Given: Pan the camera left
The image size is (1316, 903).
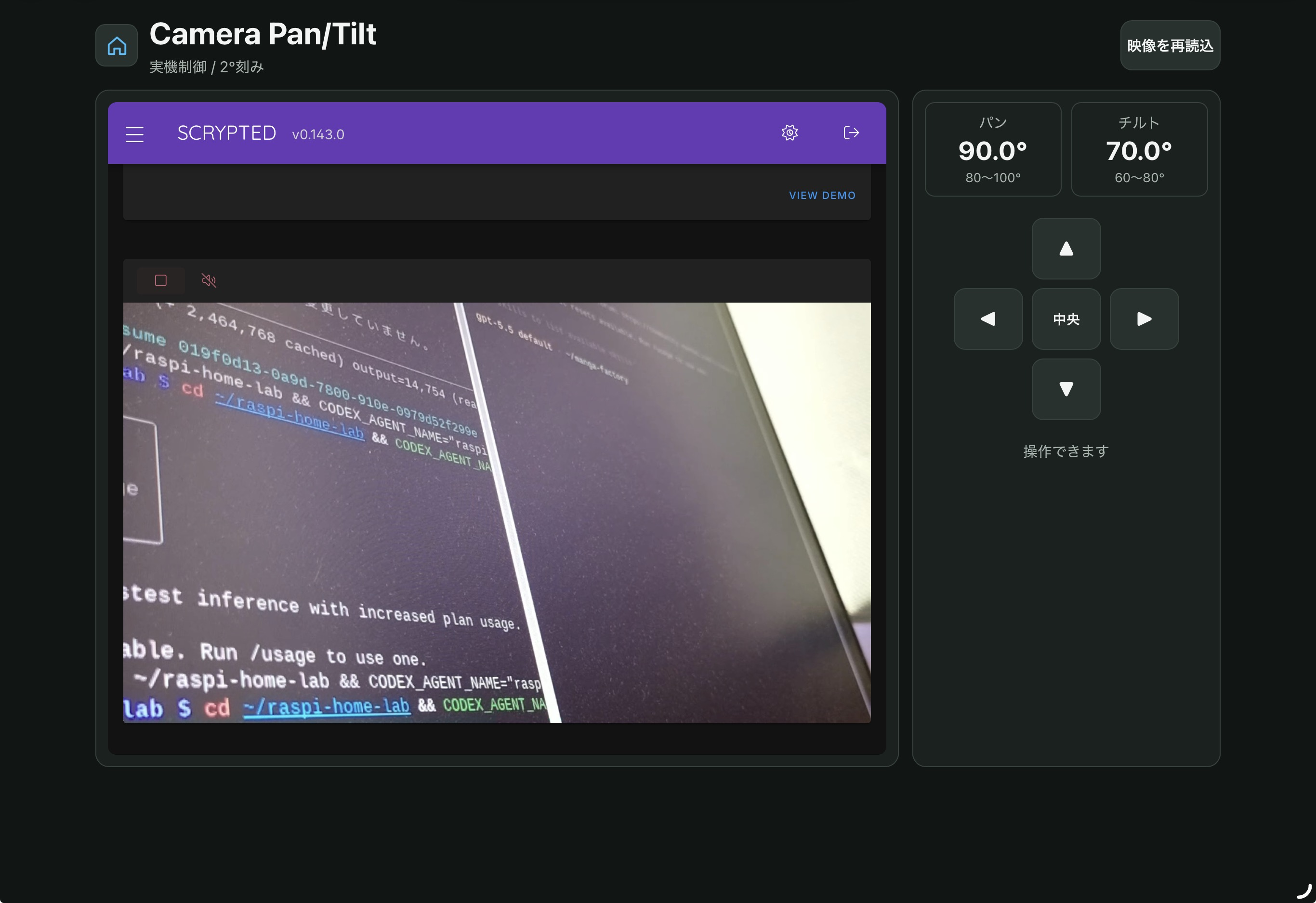Looking at the screenshot, I should [x=987, y=319].
